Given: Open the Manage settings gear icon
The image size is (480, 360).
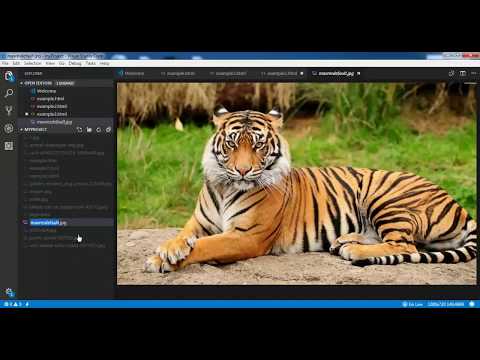Looking at the screenshot, I should 10,292.
